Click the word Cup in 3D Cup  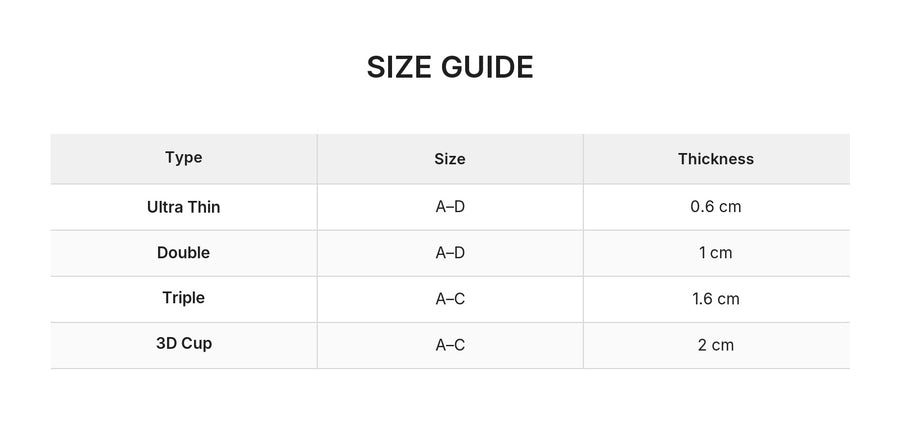click(x=197, y=344)
